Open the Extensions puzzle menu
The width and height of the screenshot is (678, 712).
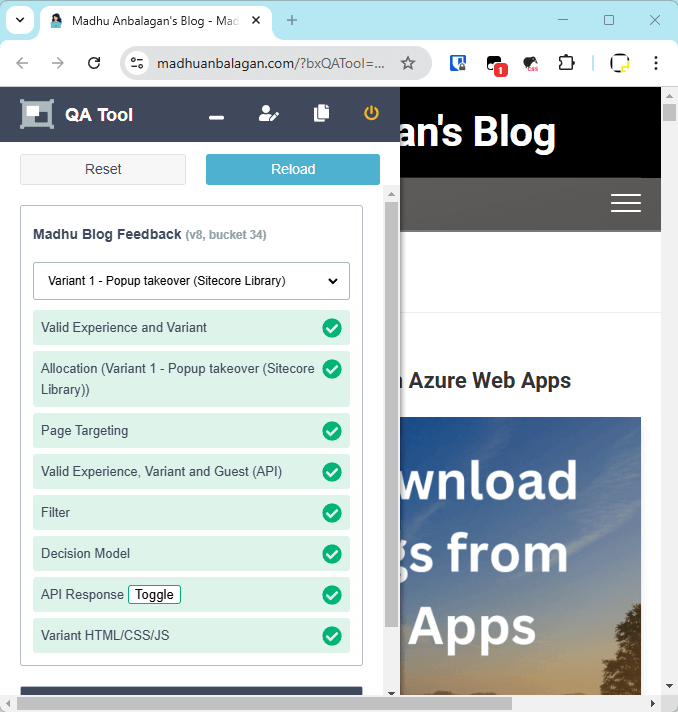(566, 63)
